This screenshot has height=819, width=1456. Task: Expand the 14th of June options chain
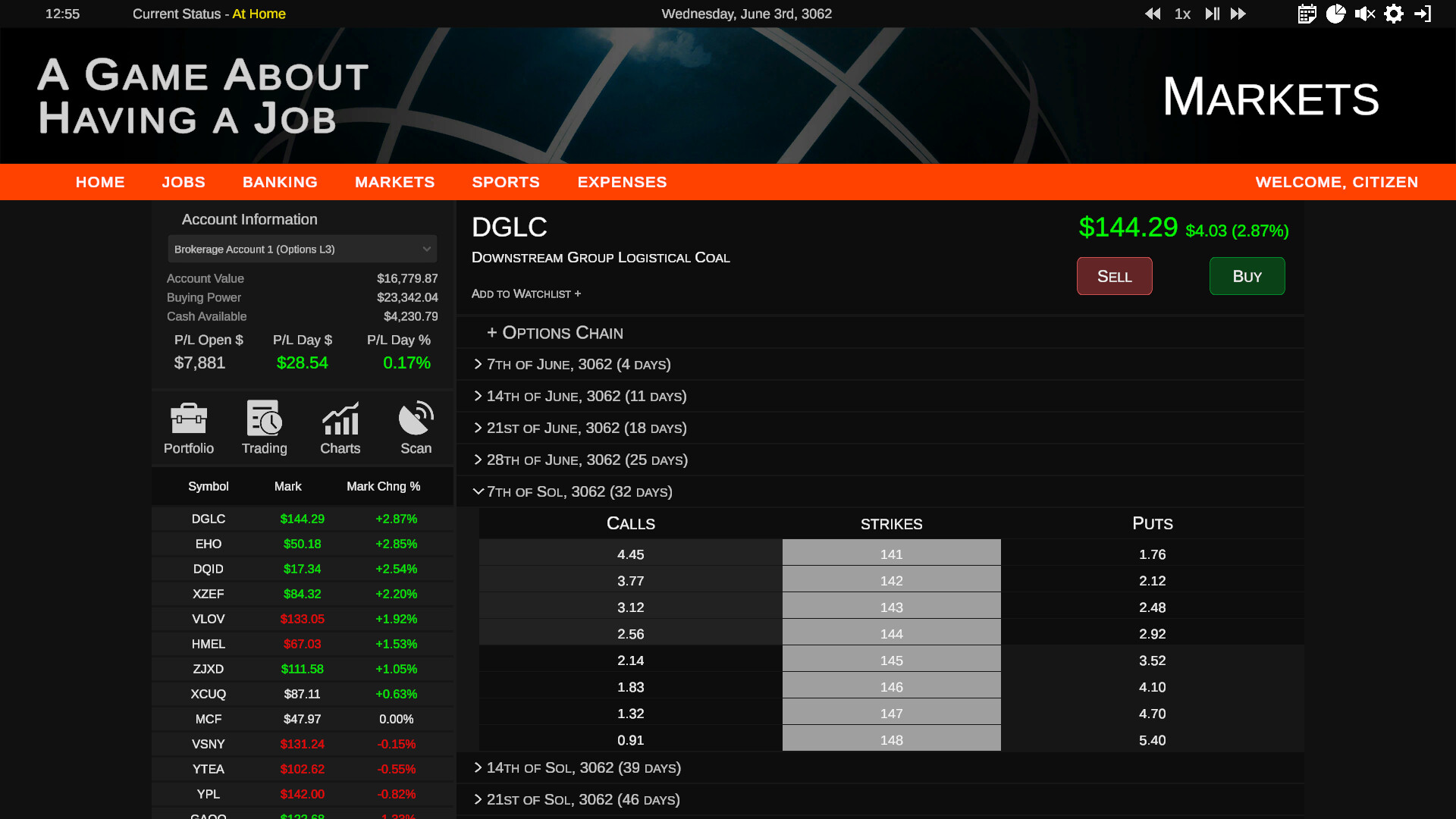(x=585, y=396)
